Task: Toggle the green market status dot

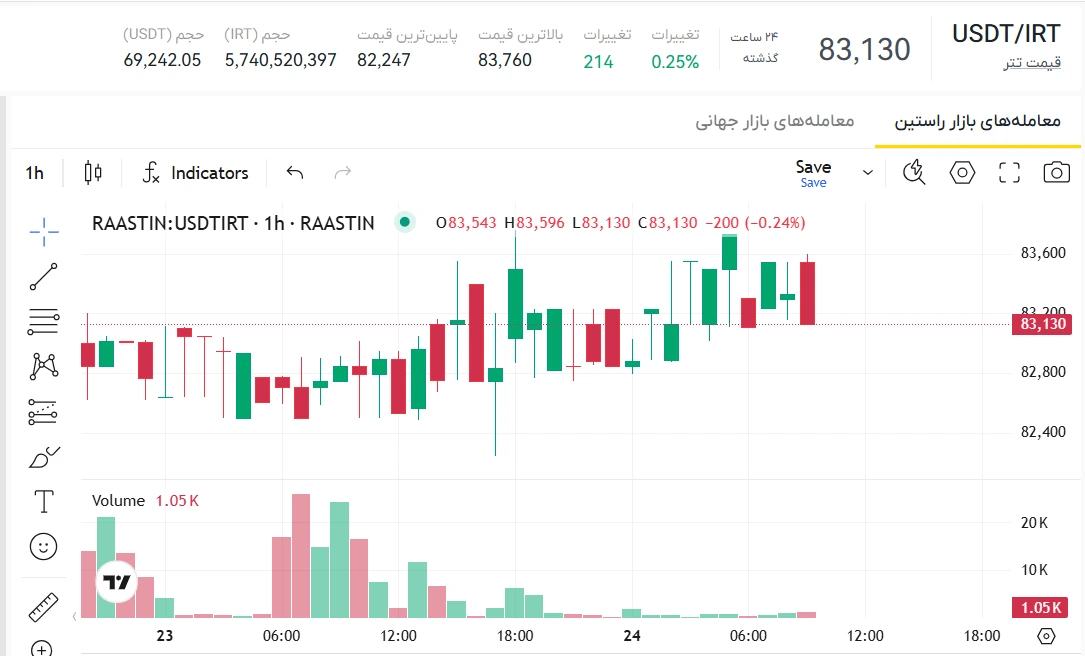Action: [405, 222]
